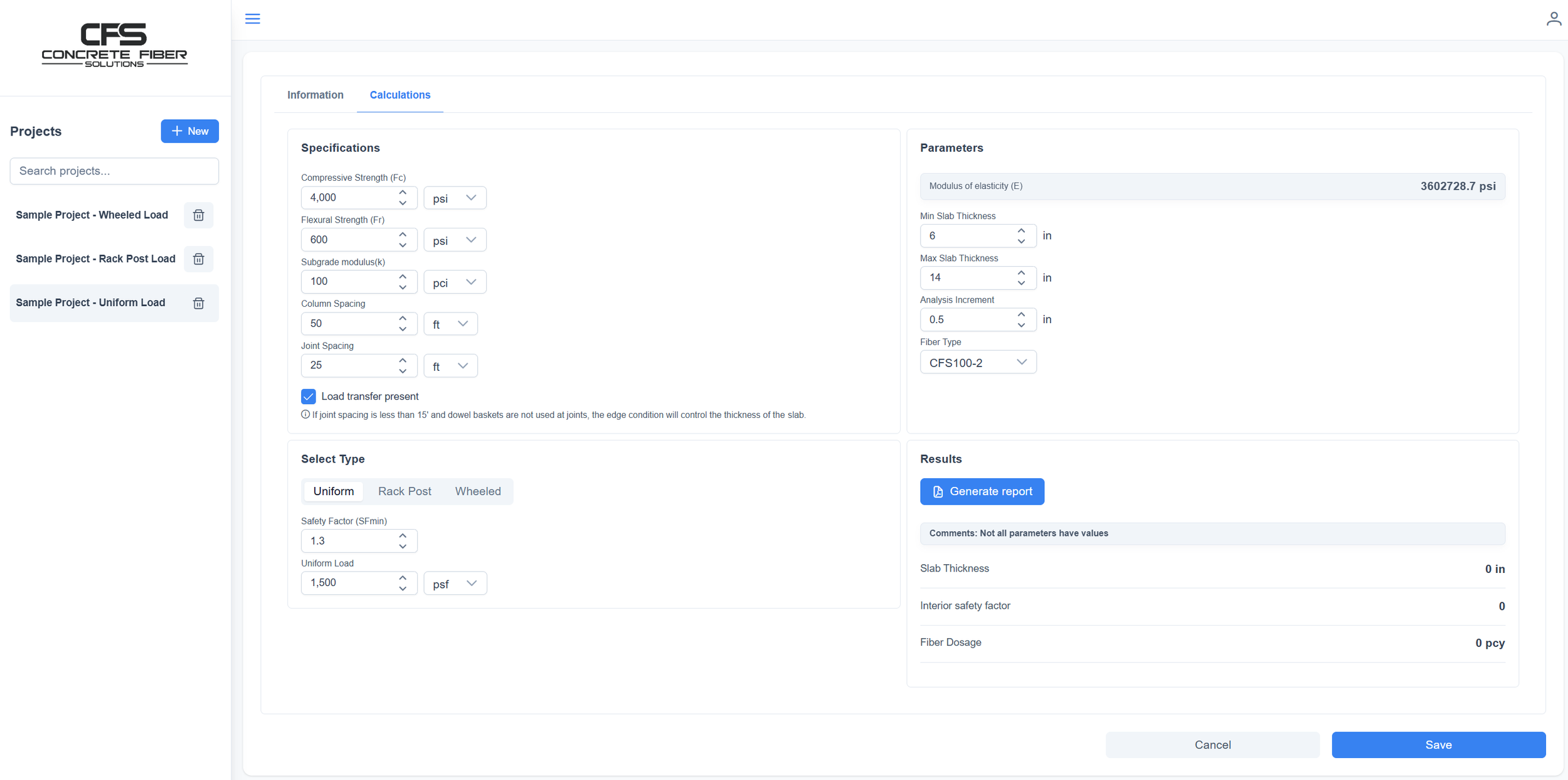Screen dimensions: 1568x780
Task: Uncheck Load transfer present checkbox
Action: coord(308,397)
